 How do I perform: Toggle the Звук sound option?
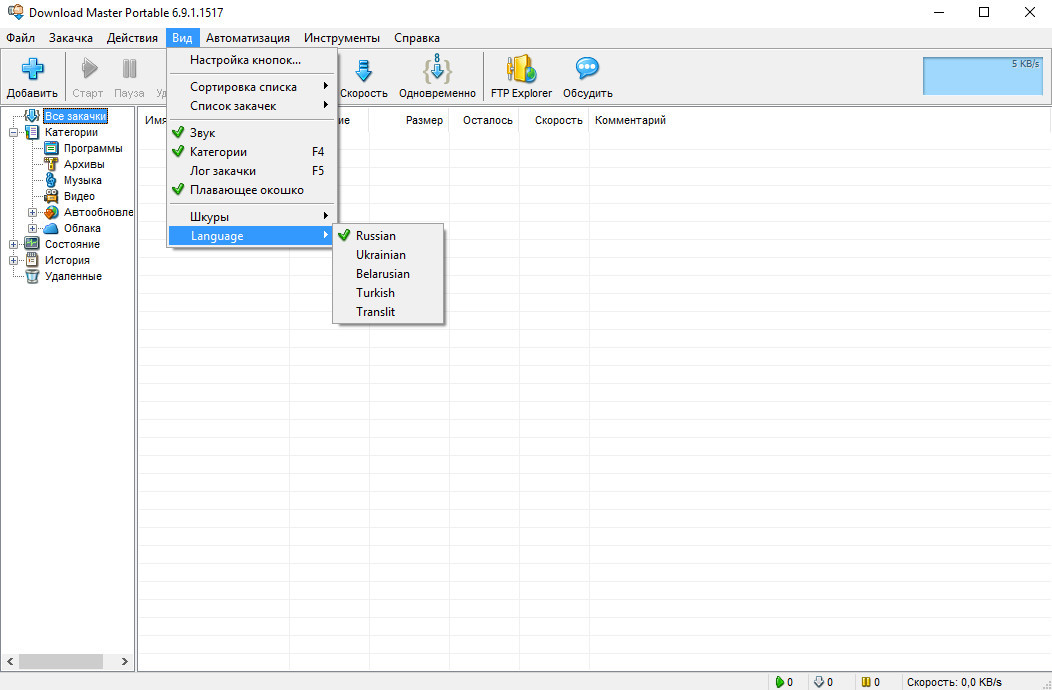[x=202, y=133]
